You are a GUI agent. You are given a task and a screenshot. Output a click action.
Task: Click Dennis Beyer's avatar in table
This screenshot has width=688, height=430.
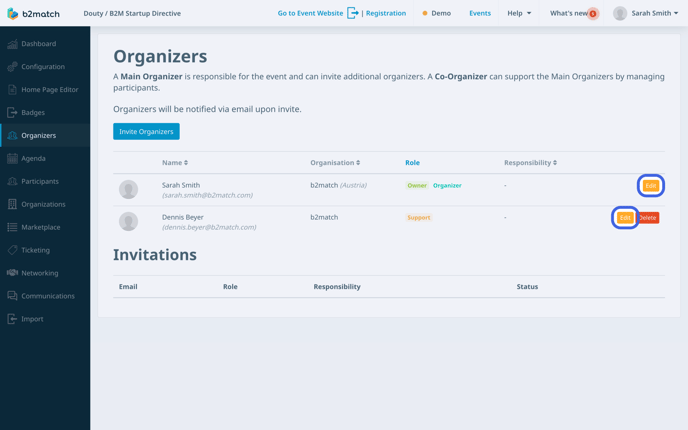(129, 222)
